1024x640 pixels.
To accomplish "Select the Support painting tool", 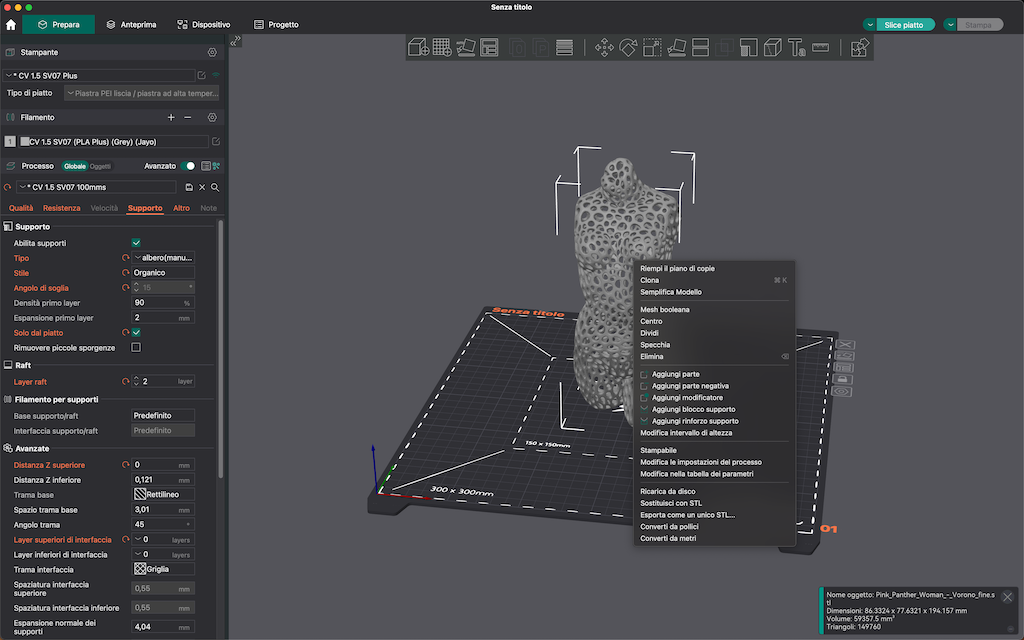I will (x=748, y=48).
